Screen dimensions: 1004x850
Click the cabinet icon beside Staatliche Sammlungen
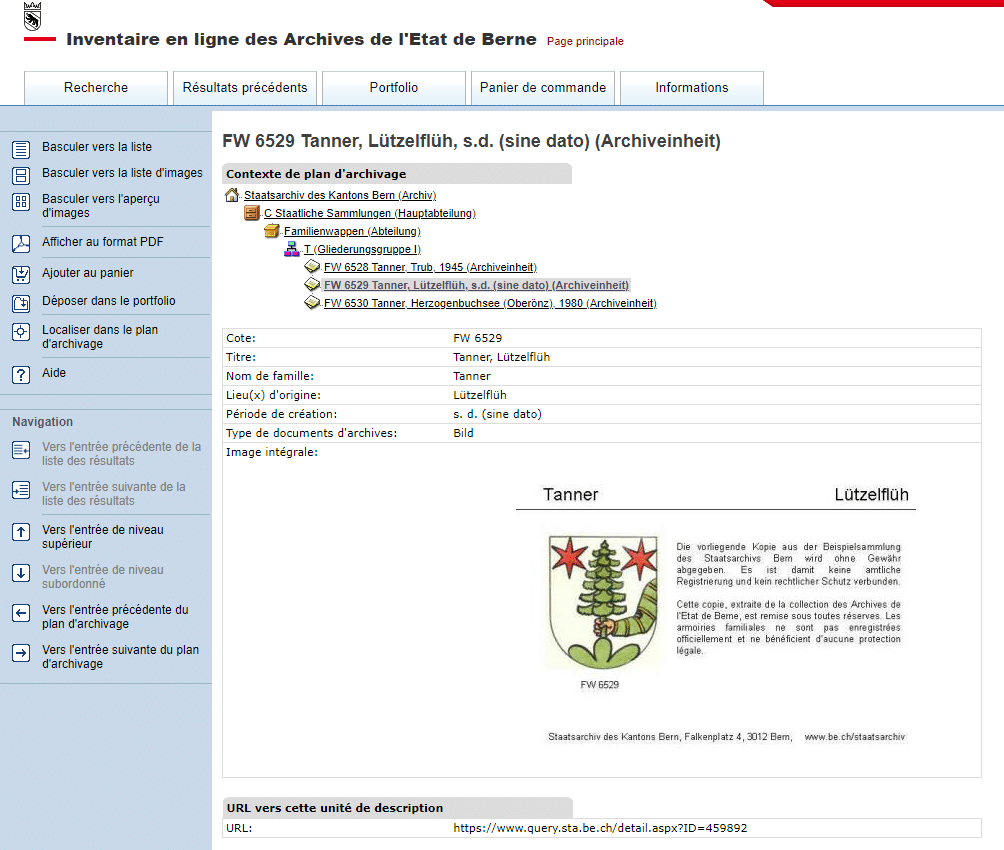point(252,213)
